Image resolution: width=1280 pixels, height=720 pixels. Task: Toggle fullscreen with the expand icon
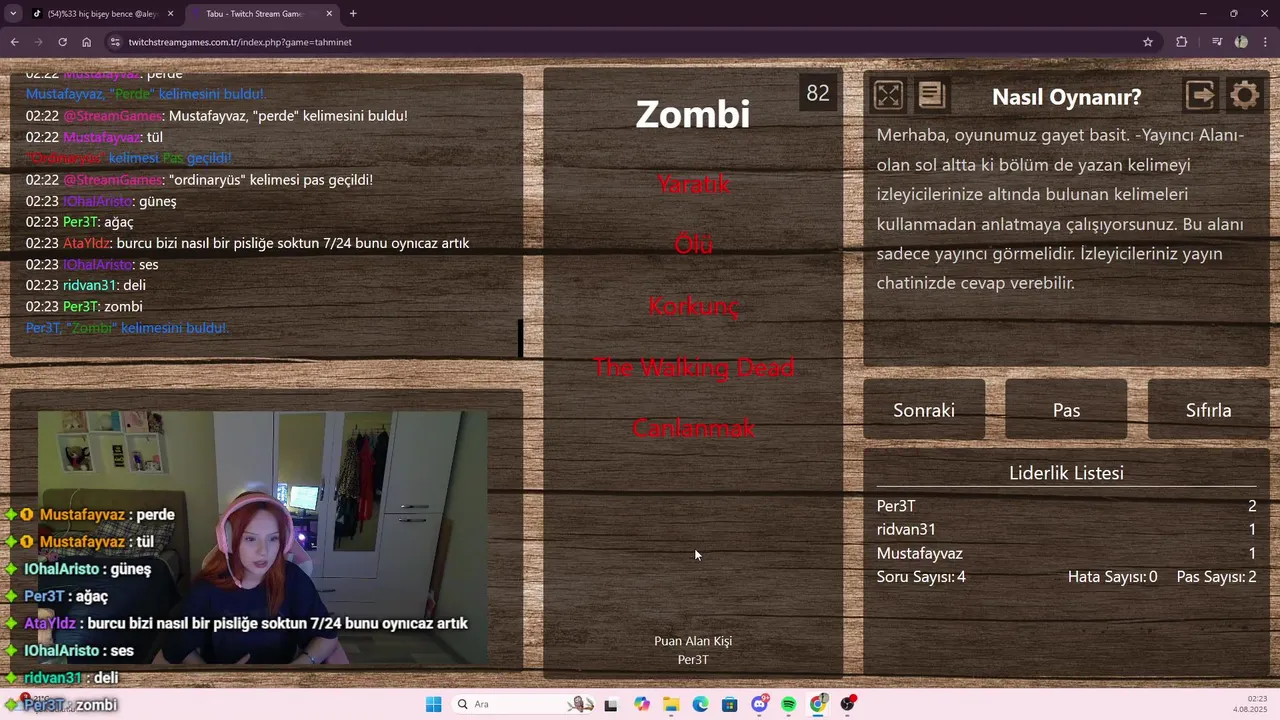(x=888, y=95)
